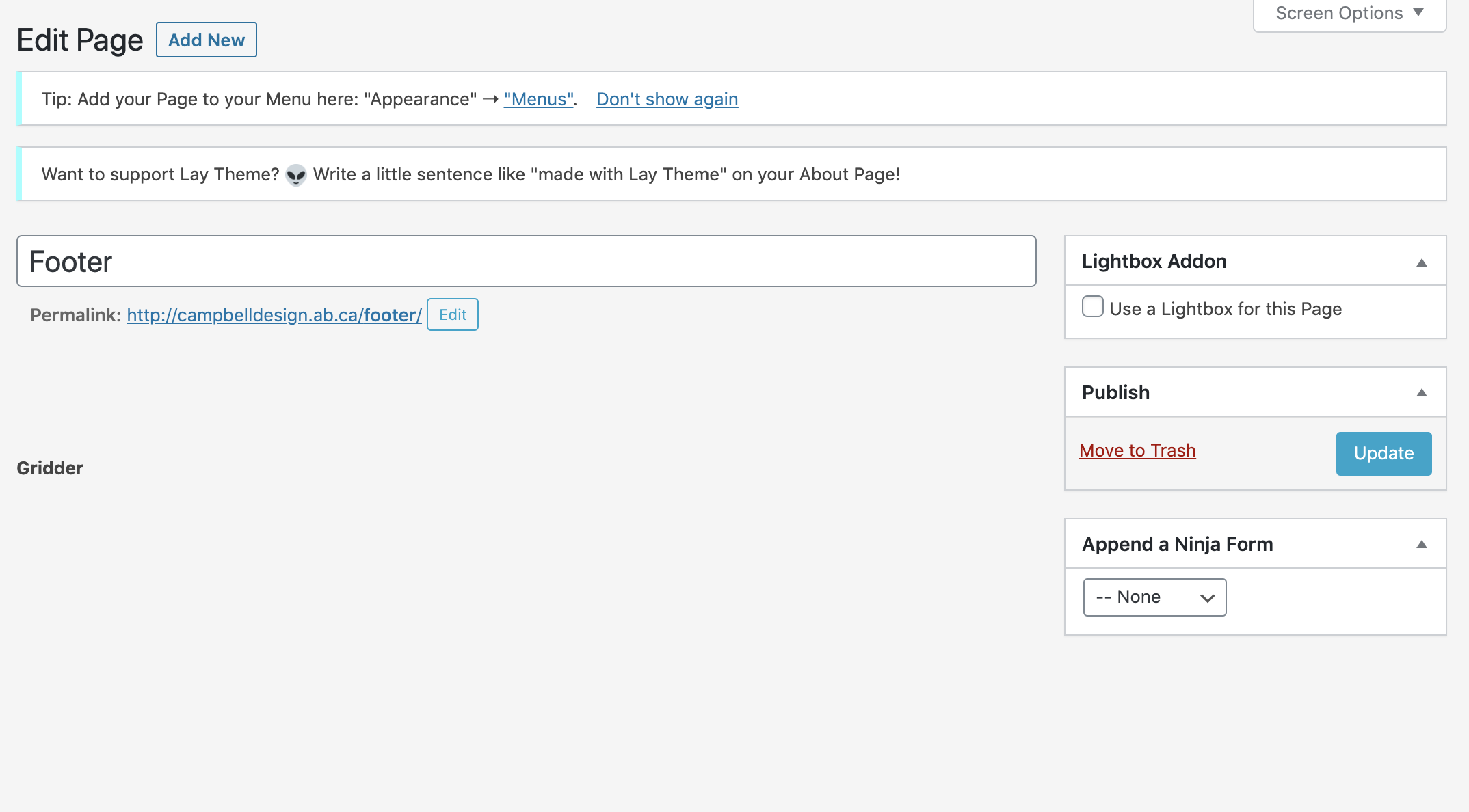This screenshot has height=812, width=1469.
Task: Click the Update button
Action: click(1383, 453)
